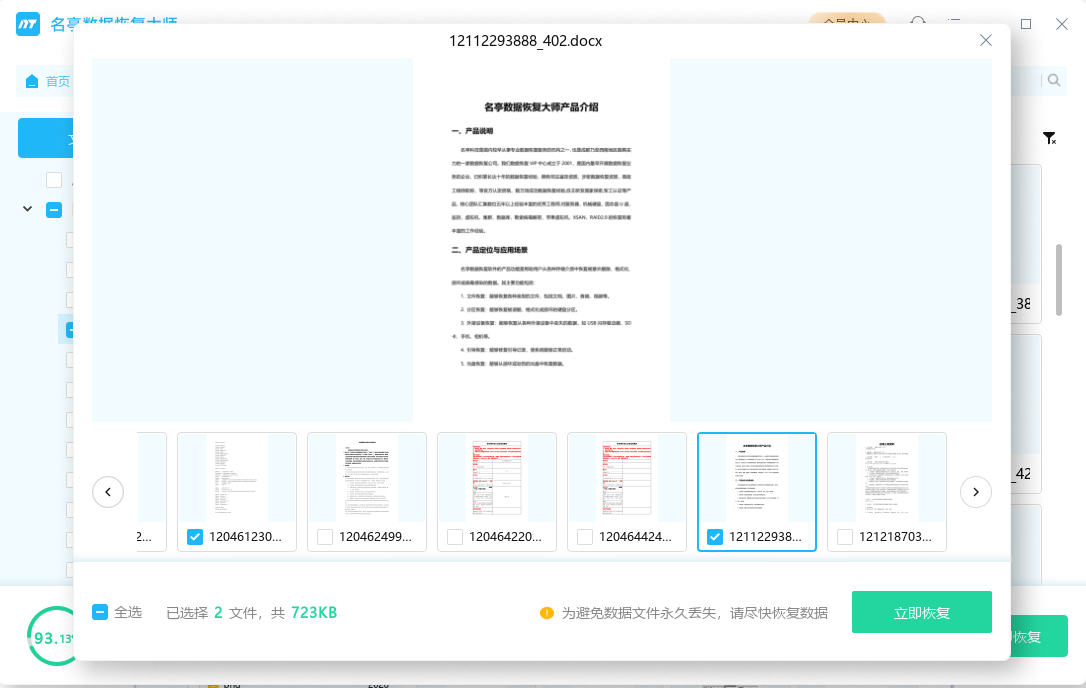This screenshot has width=1086, height=688.
Task: Maximize the main application window
Action: [x=1026, y=24]
